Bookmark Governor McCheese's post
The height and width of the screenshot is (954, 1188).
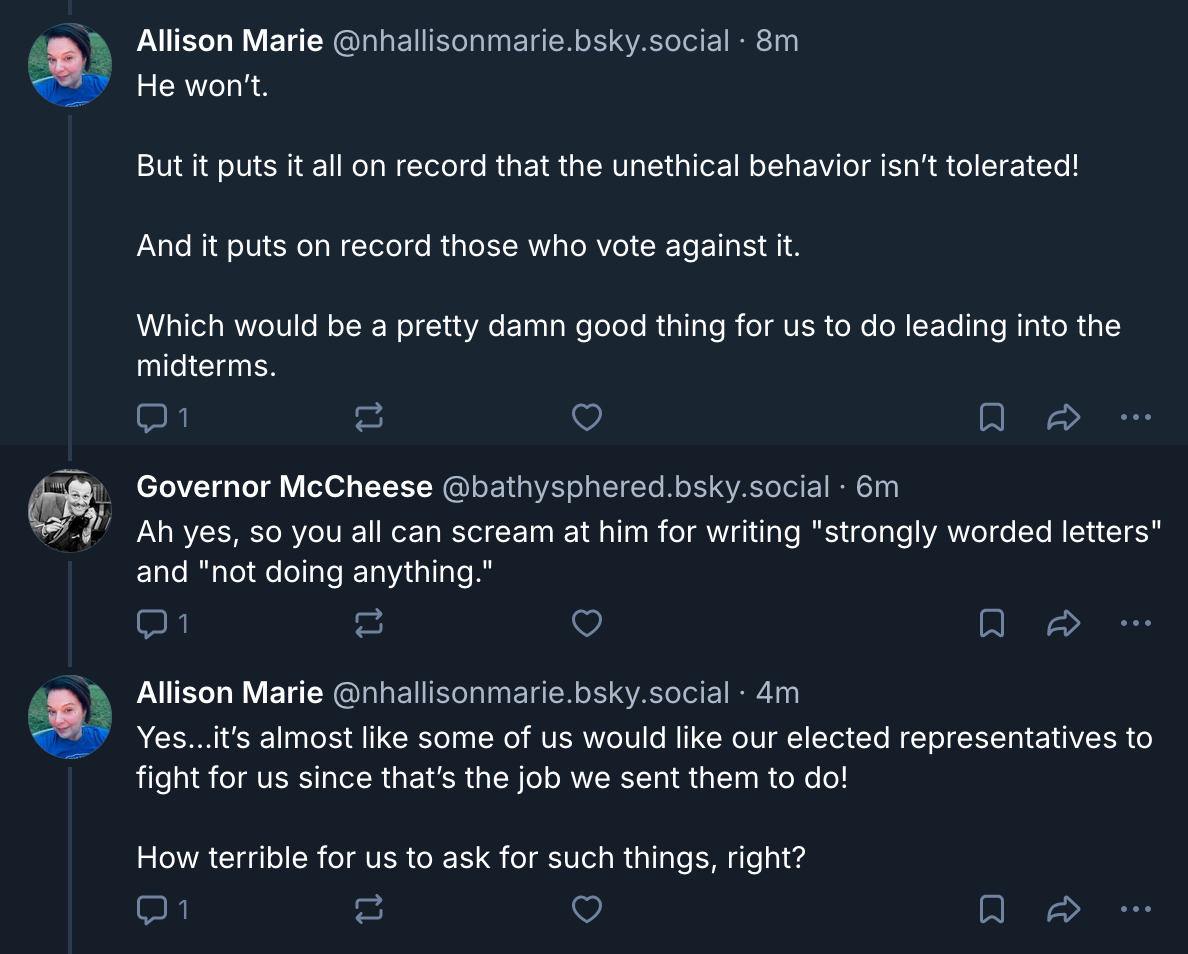(991, 624)
